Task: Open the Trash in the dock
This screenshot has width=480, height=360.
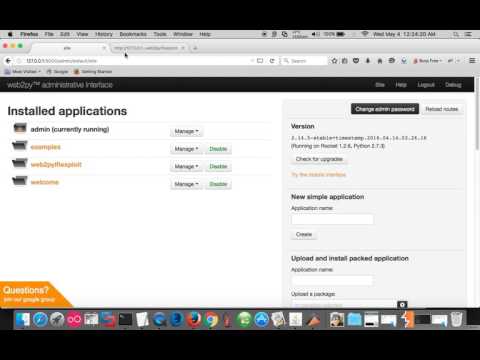Action: click(x=457, y=320)
